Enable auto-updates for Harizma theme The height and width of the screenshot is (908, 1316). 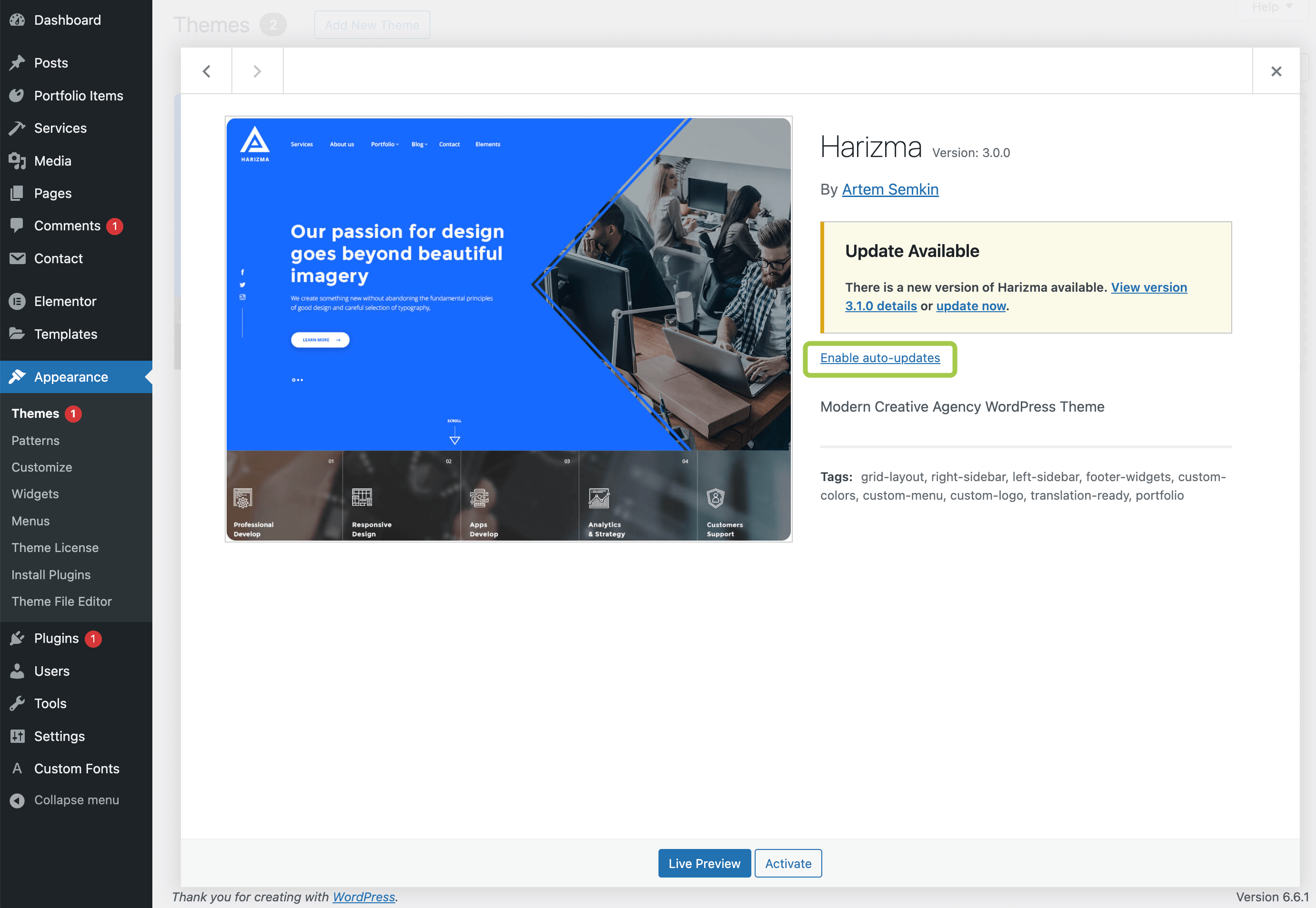[x=879, y=358]
